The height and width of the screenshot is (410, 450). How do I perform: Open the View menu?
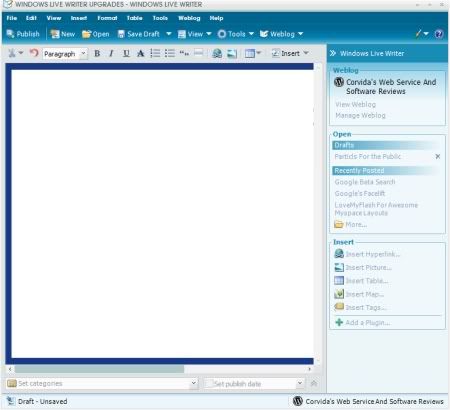point(54,18)
